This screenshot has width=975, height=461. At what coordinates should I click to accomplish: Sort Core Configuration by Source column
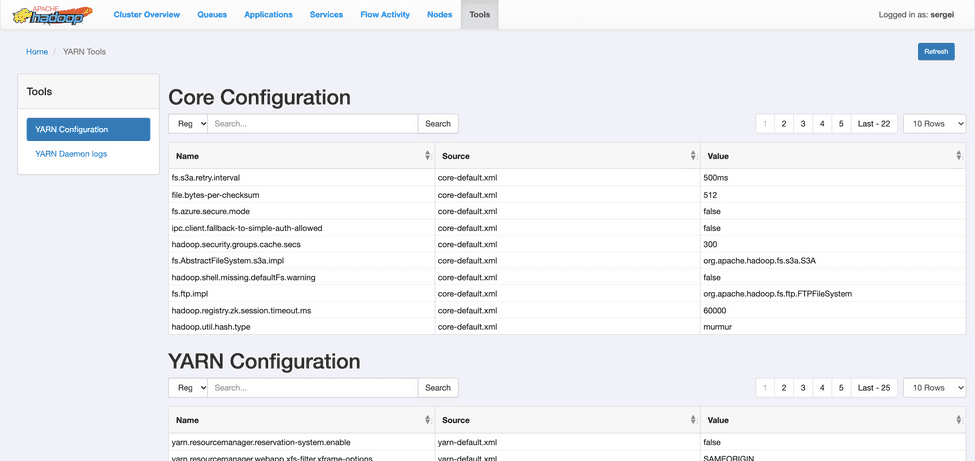coord(692,156)
